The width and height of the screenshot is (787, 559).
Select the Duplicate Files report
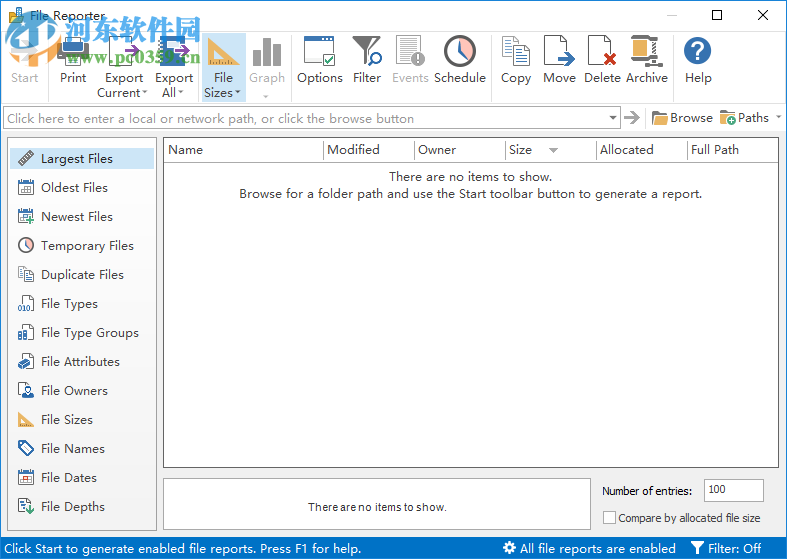pyautogui.click(x=82, y=275)
